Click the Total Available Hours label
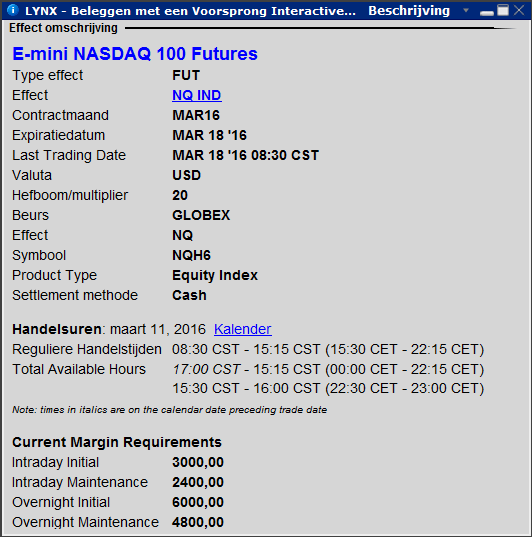Viewport: 532px width, 537px height. (x=79, y=369)
